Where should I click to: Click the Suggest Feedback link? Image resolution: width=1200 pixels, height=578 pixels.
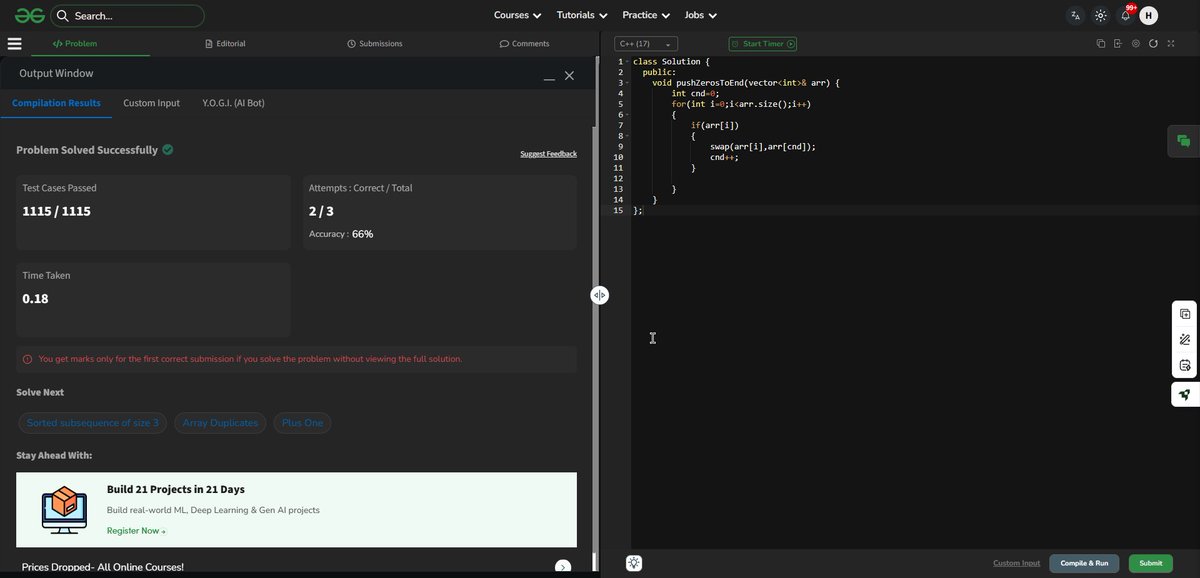[548, 154]
